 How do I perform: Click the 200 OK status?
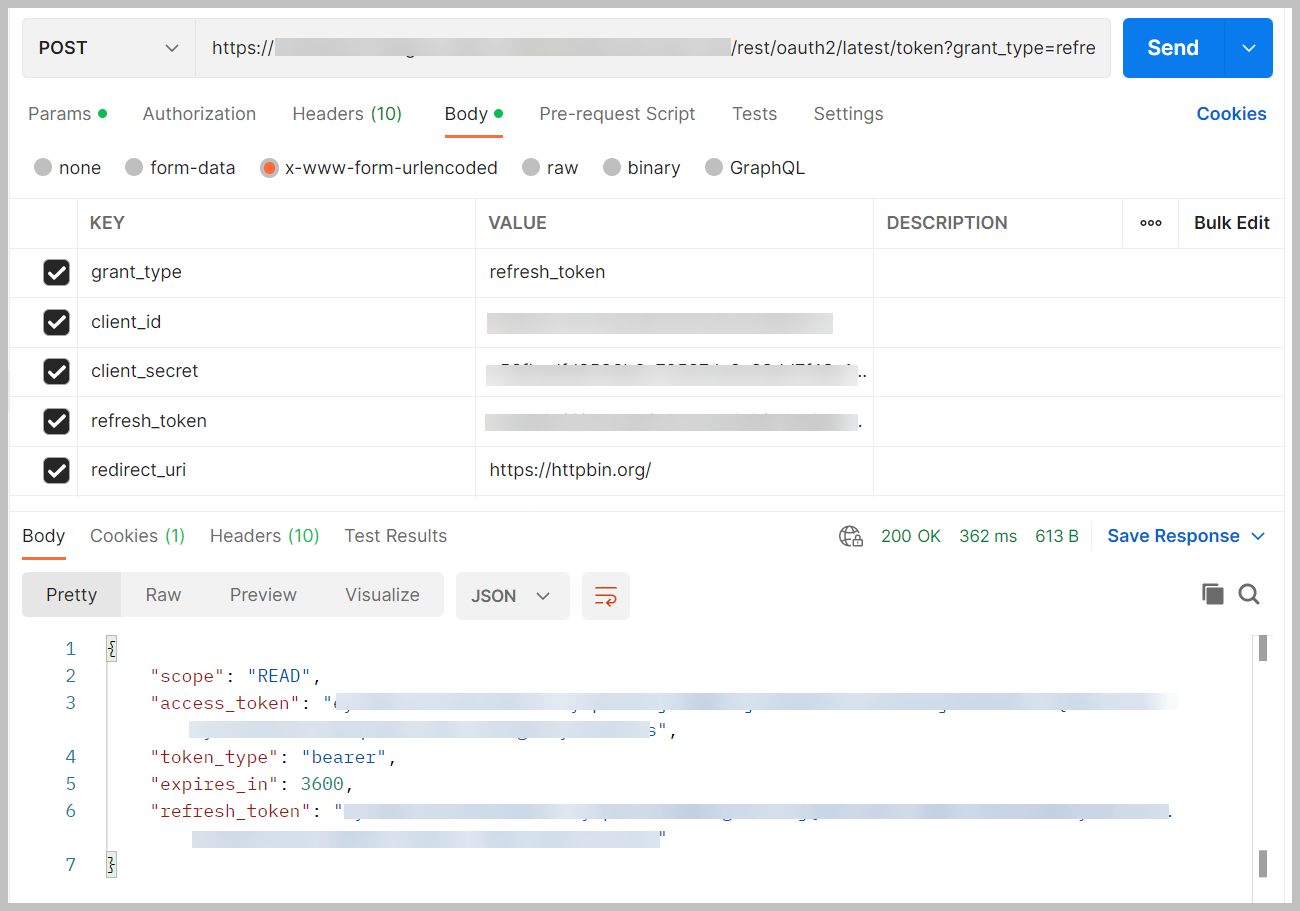point(911,536)
